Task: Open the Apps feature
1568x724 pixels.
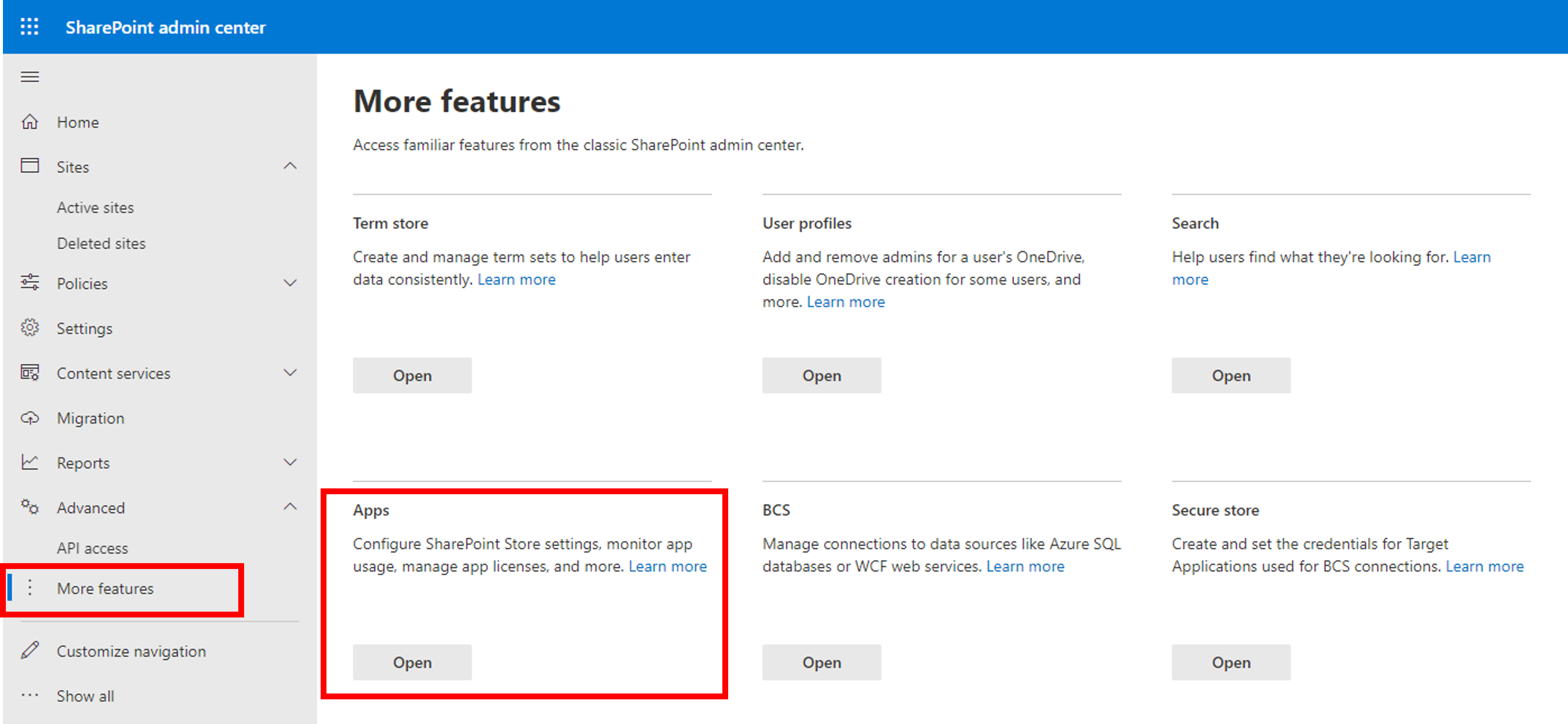Action: (412, 662)
